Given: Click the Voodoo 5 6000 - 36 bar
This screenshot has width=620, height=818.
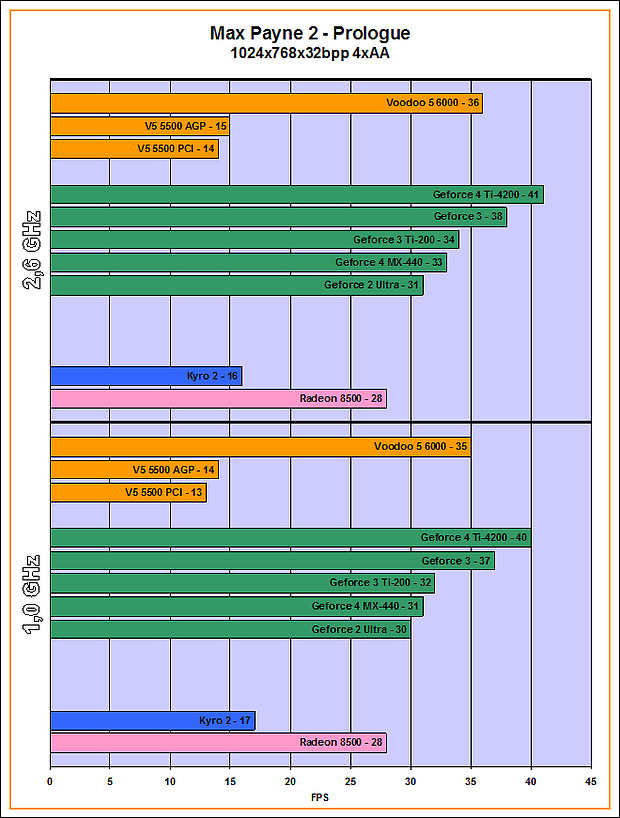Looking at the screenshot, I should click(266, 103).
